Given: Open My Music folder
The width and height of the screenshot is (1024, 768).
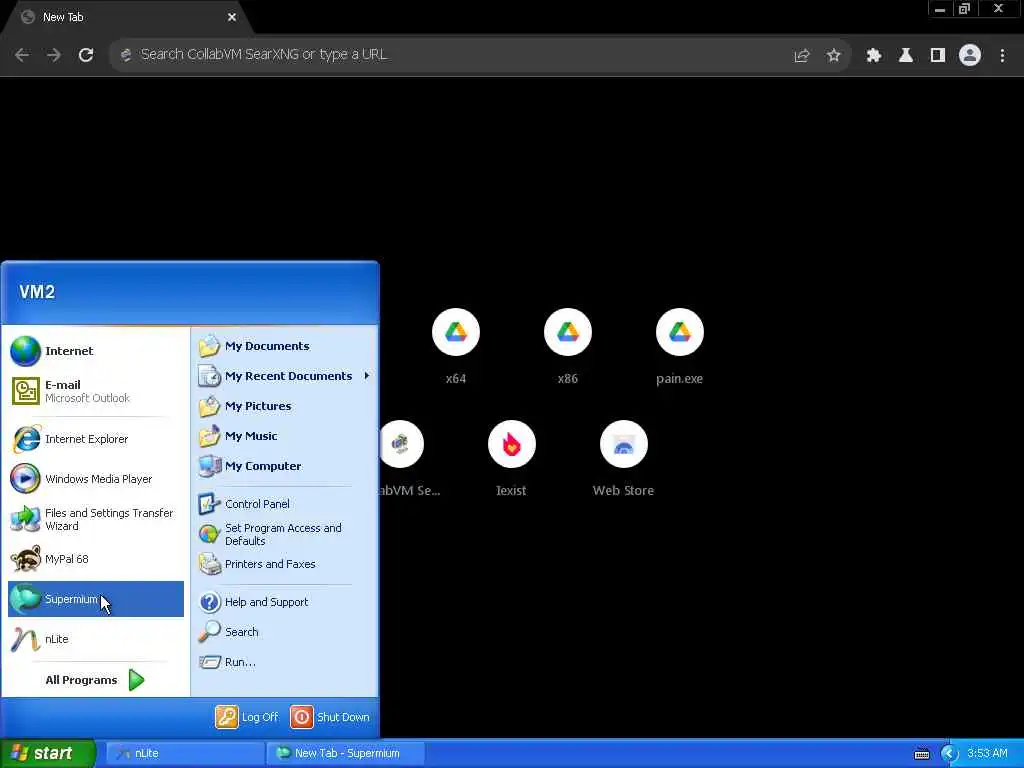Looking at the screenshot, I should coord(285,436).
